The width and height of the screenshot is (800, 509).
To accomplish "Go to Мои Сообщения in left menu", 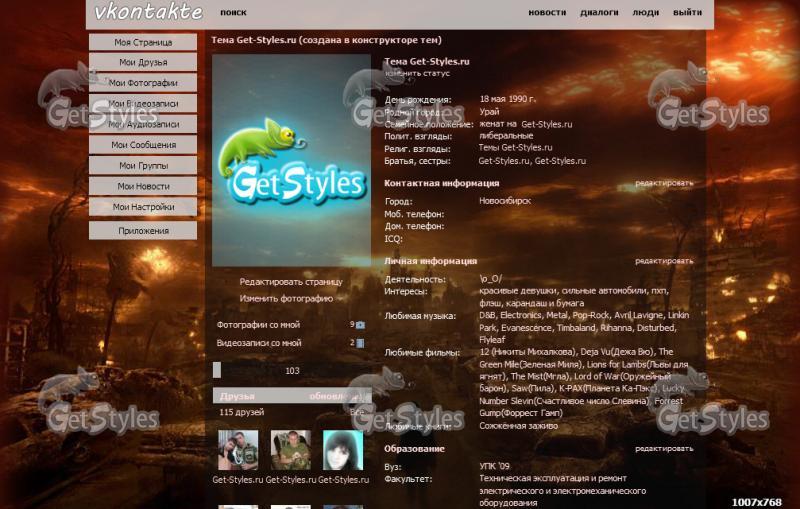I will (143, 145).
